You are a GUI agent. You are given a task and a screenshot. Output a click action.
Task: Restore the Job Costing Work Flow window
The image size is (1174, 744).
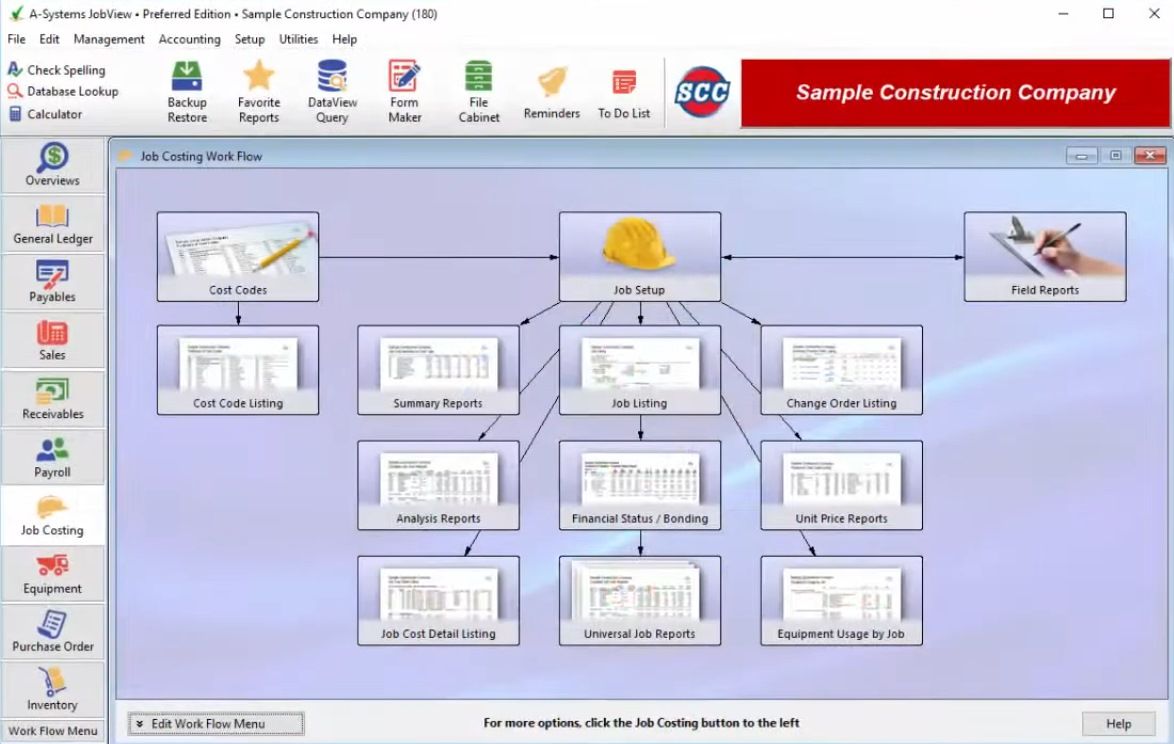(1116, 156)
